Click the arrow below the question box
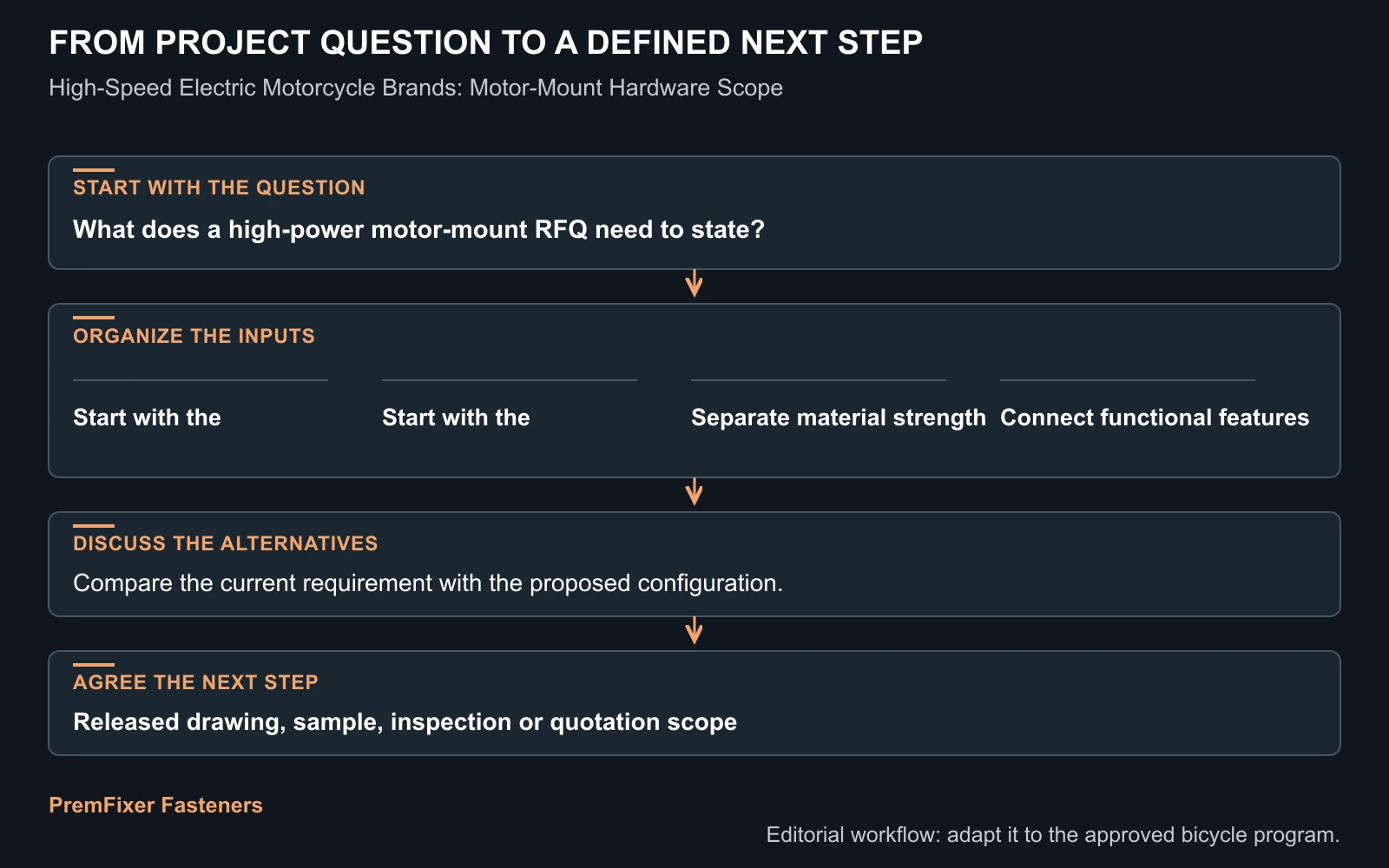This screenshot has height=868, width=1389. 694,284
